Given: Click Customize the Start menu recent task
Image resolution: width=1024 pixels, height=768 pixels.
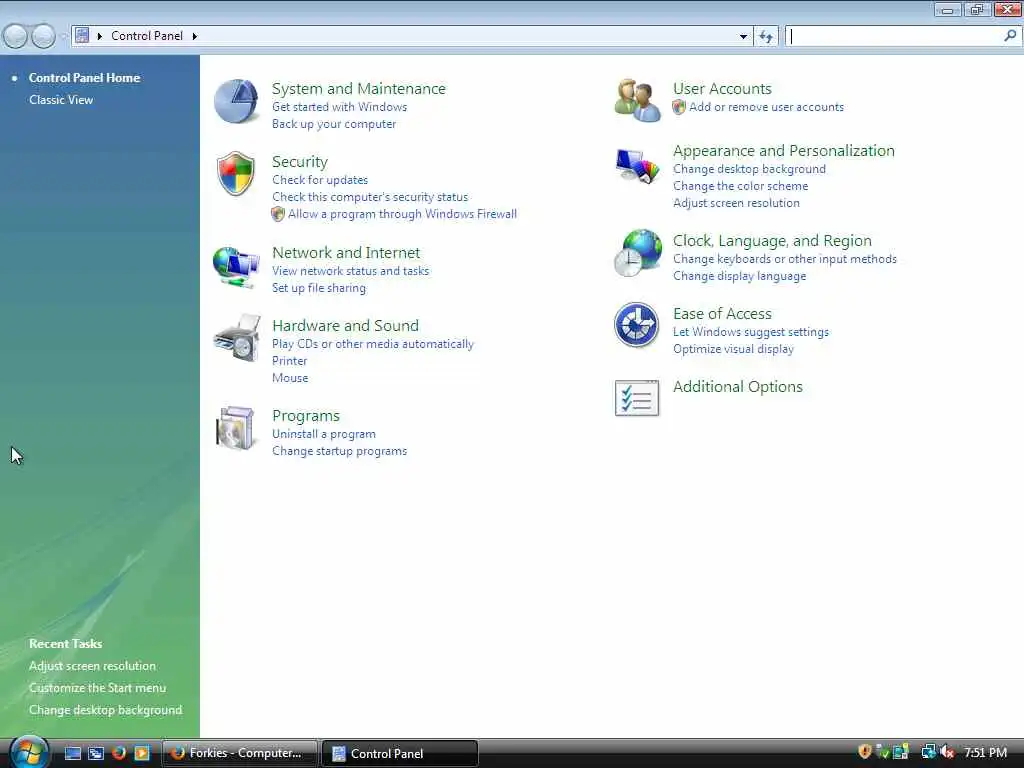Looking at the screenshot, I should pyautogui.click(x=97, y=688).
